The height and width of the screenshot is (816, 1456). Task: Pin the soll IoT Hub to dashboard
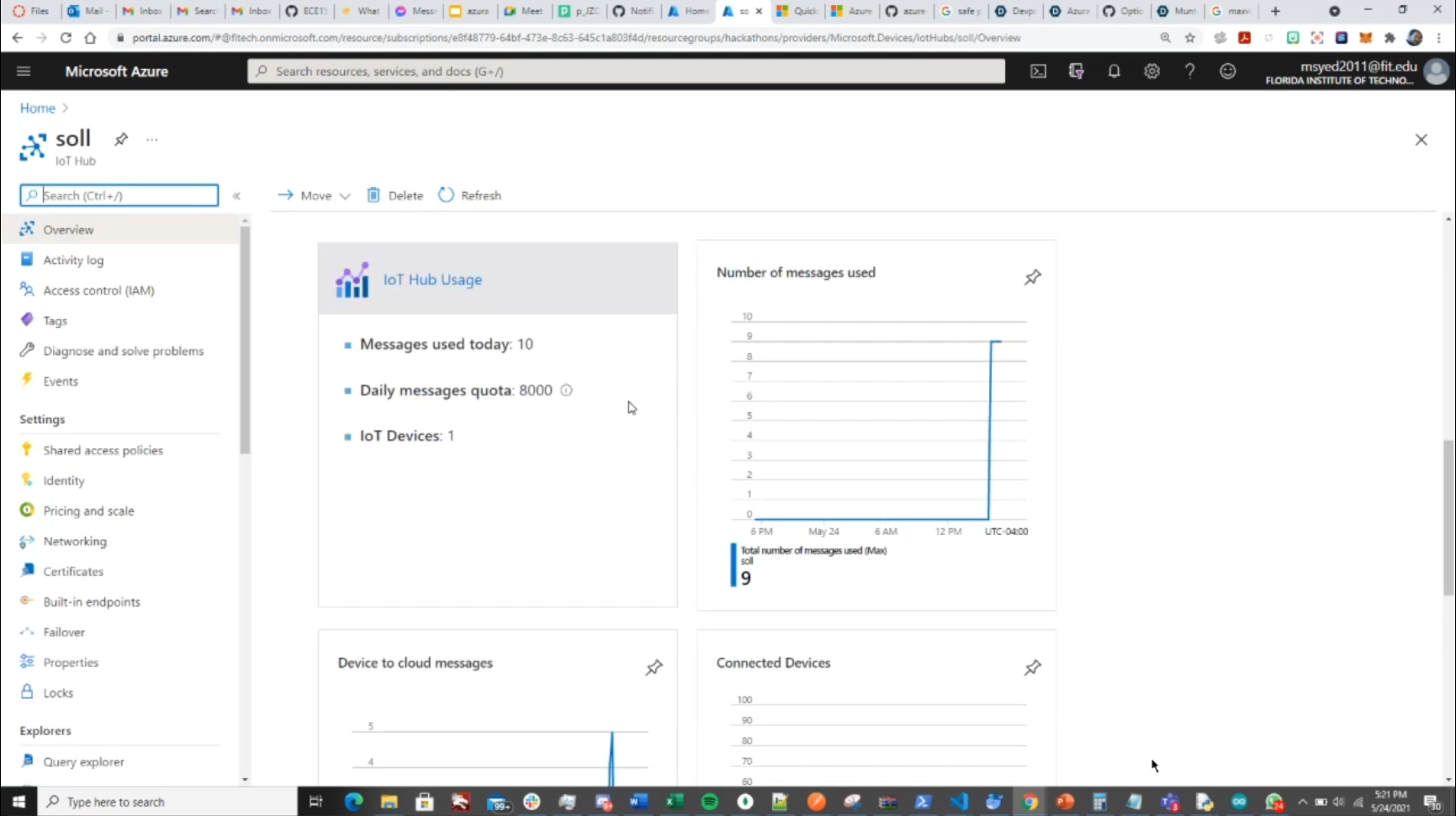tap(121, 139)
